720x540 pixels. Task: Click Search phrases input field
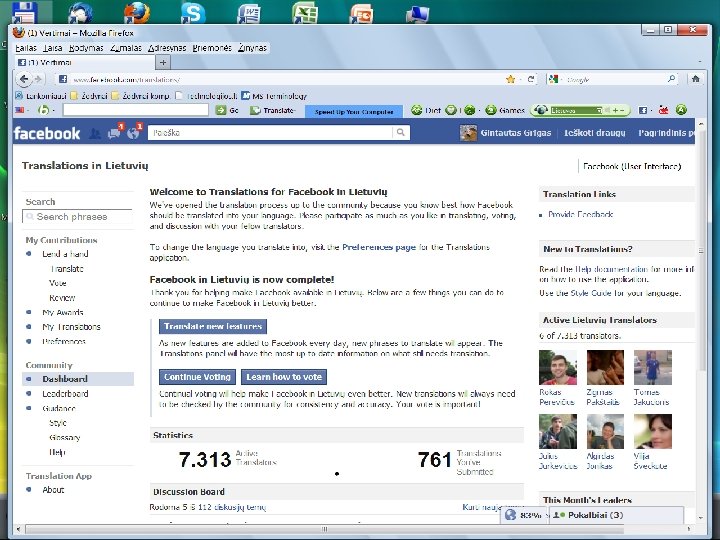pyautogui.click(x=78, y=216)
